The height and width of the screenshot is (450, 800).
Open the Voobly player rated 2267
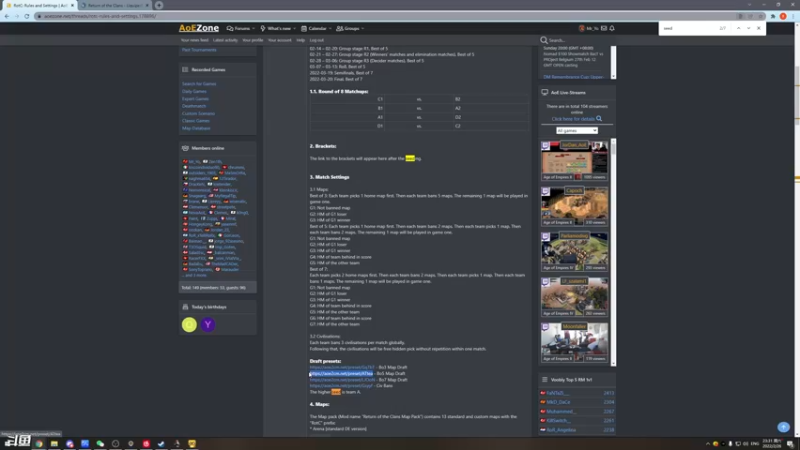click(x=561, y=411)
